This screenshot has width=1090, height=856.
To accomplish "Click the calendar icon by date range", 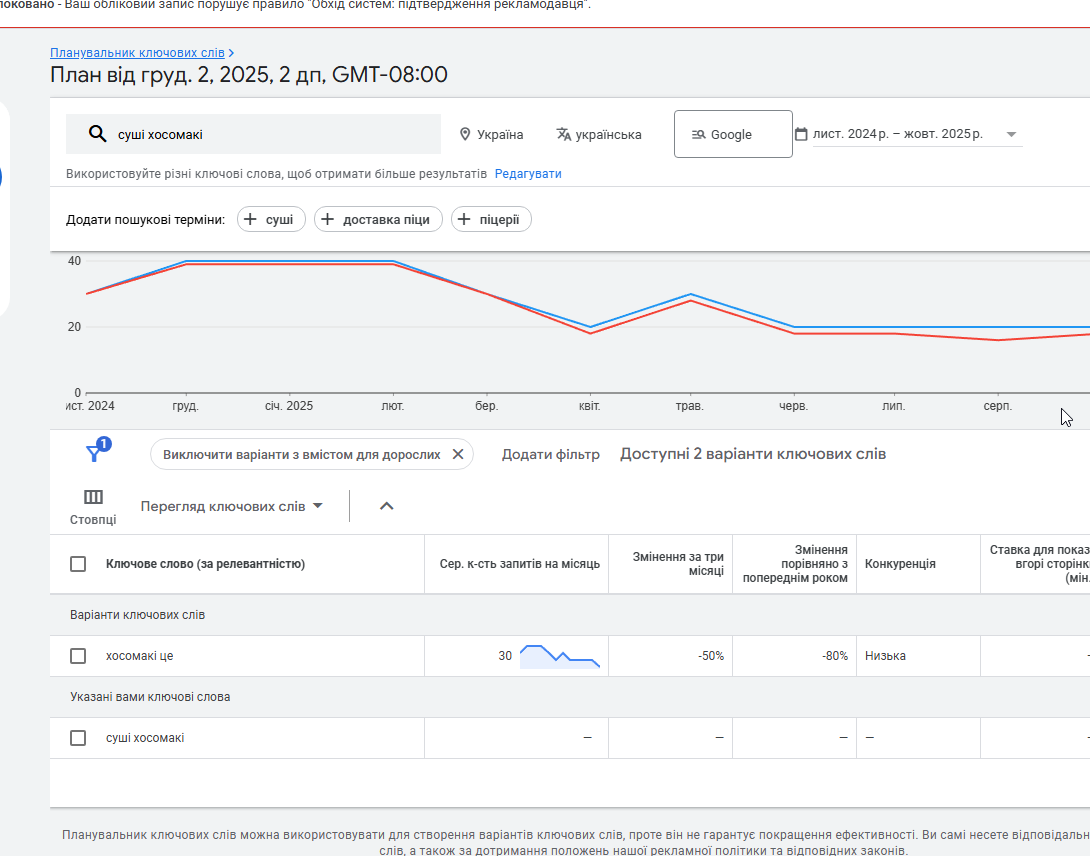I will 801,134.
